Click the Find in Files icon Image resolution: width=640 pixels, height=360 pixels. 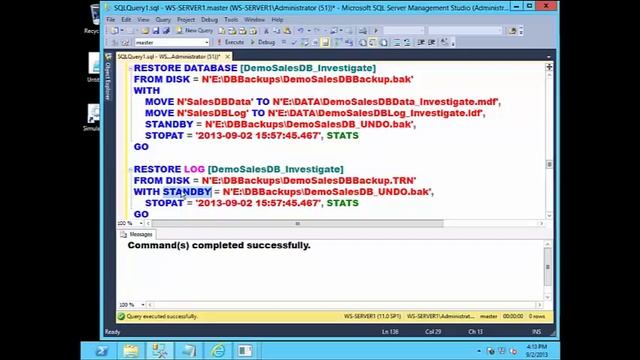[x=512, y=31]
